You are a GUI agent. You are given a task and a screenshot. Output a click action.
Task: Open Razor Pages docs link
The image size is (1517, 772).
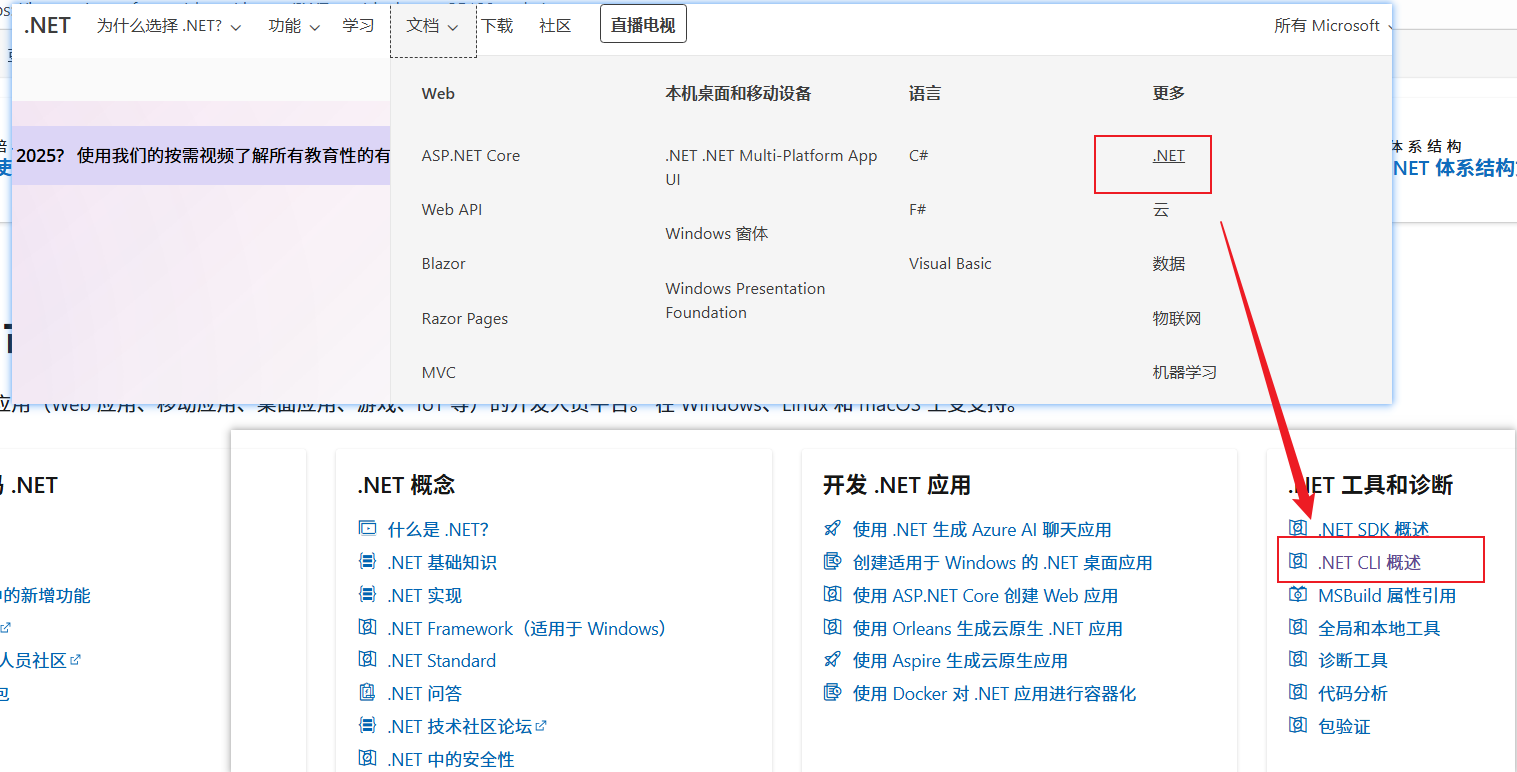(465, 319)
